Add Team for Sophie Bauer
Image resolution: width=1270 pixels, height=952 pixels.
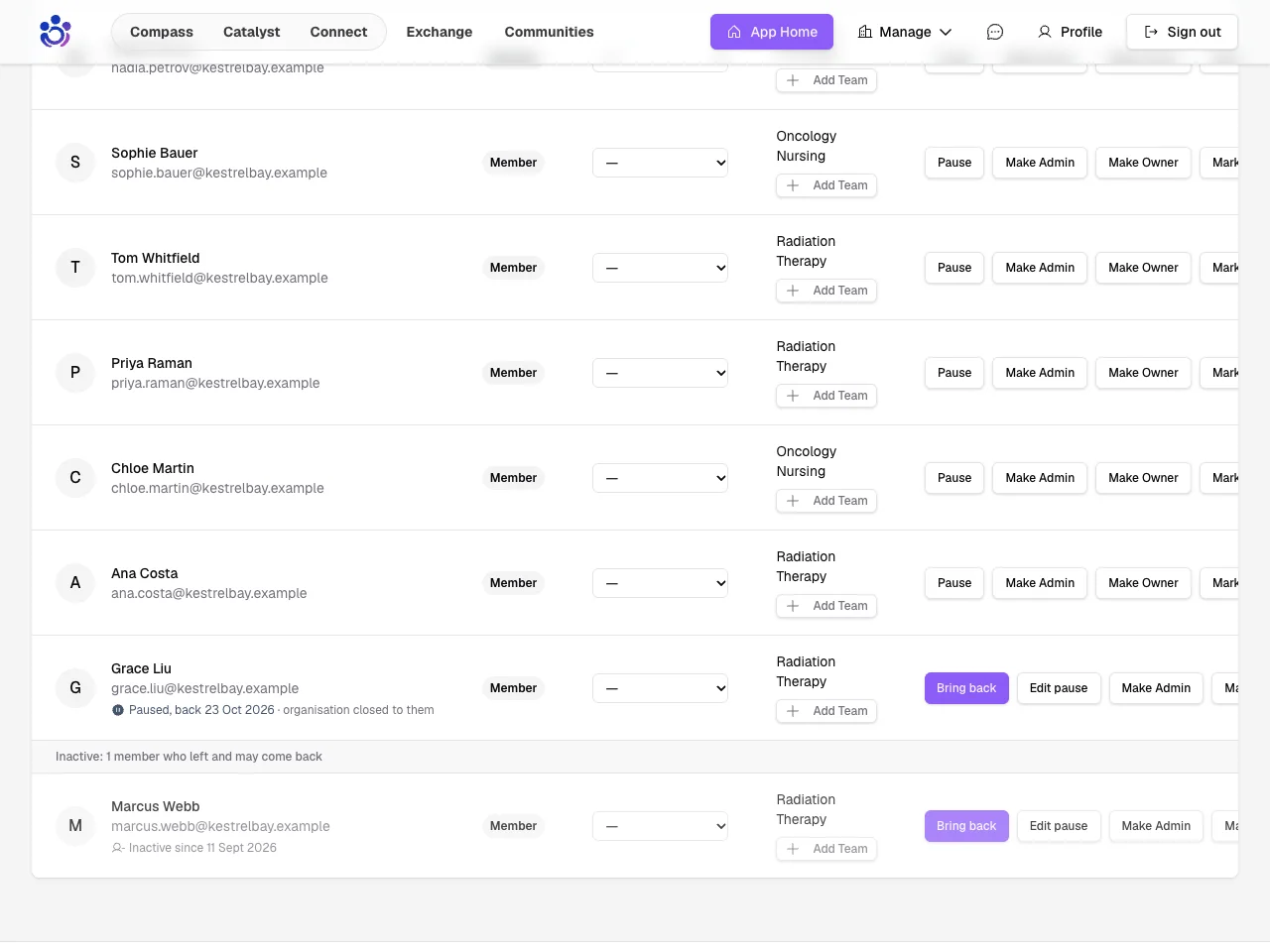[x=826, y=185]
